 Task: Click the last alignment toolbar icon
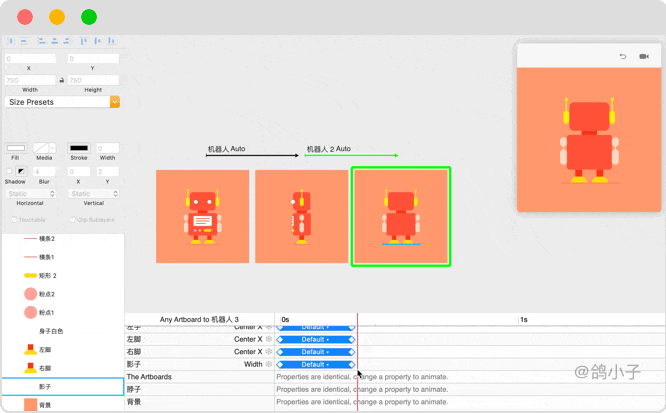tap(111, 41)
